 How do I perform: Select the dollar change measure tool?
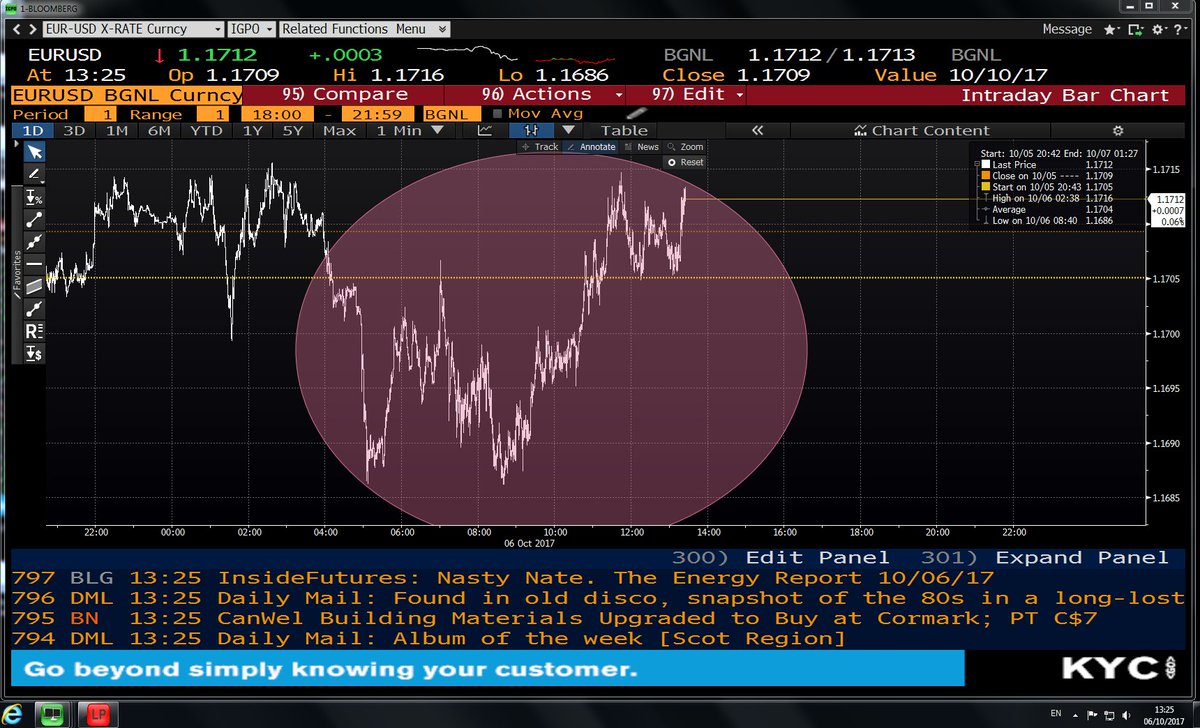click(x=34, y=353)
